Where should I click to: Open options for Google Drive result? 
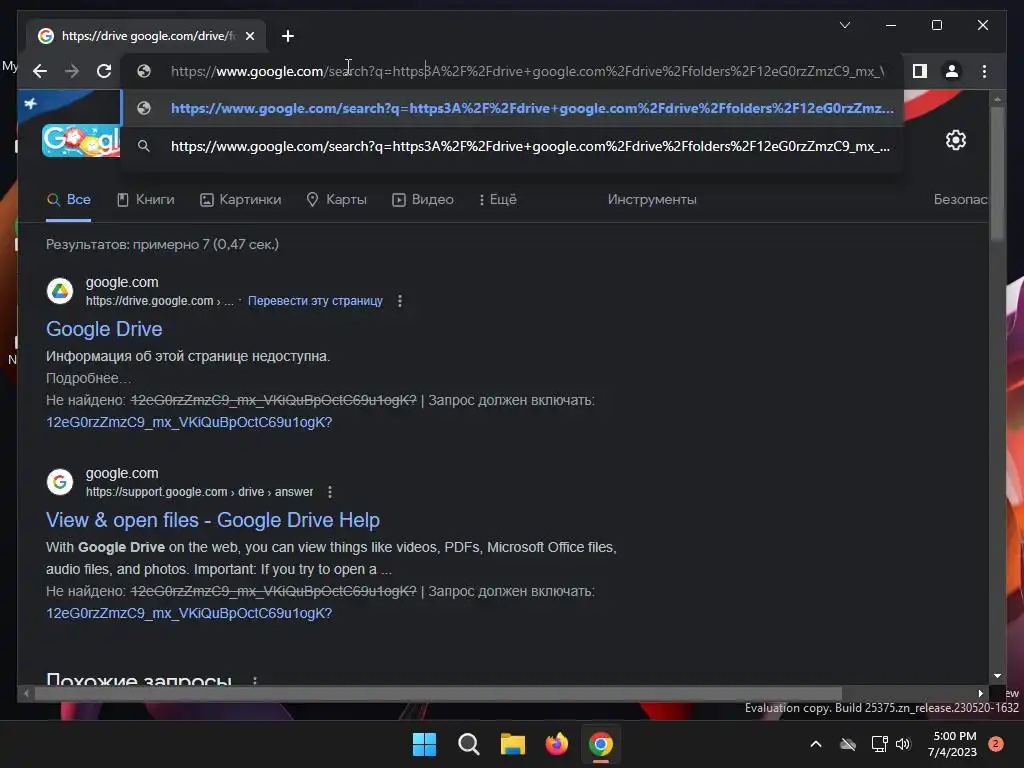[x=400, y=301]
